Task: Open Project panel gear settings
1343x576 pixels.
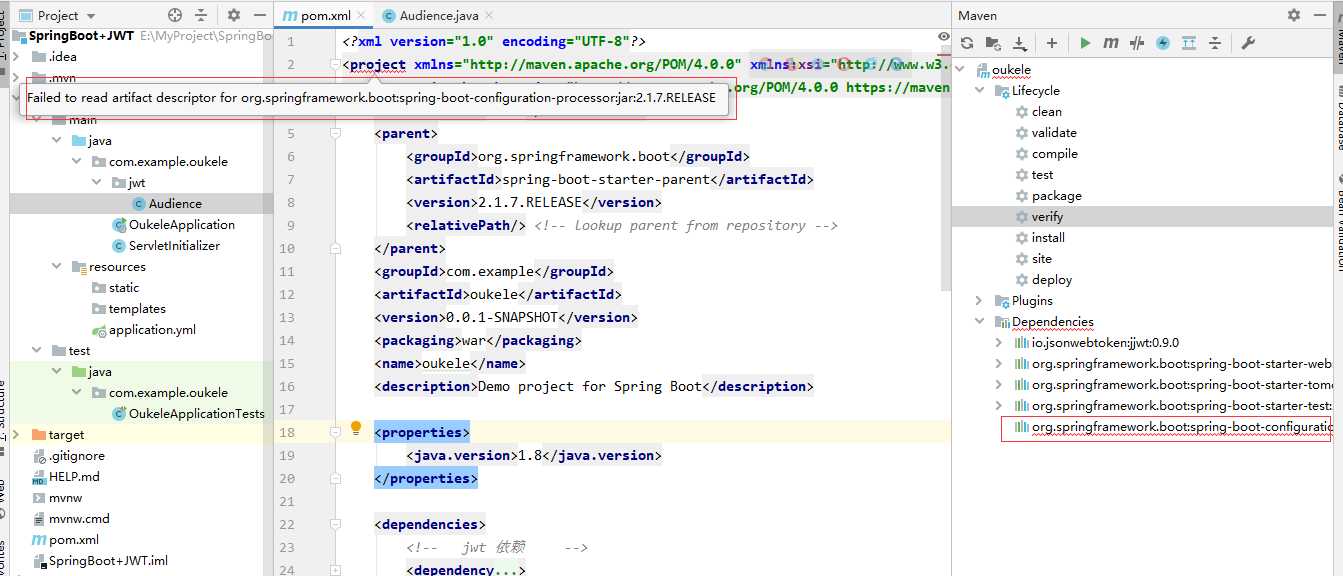Action: [x=234, y=15]
